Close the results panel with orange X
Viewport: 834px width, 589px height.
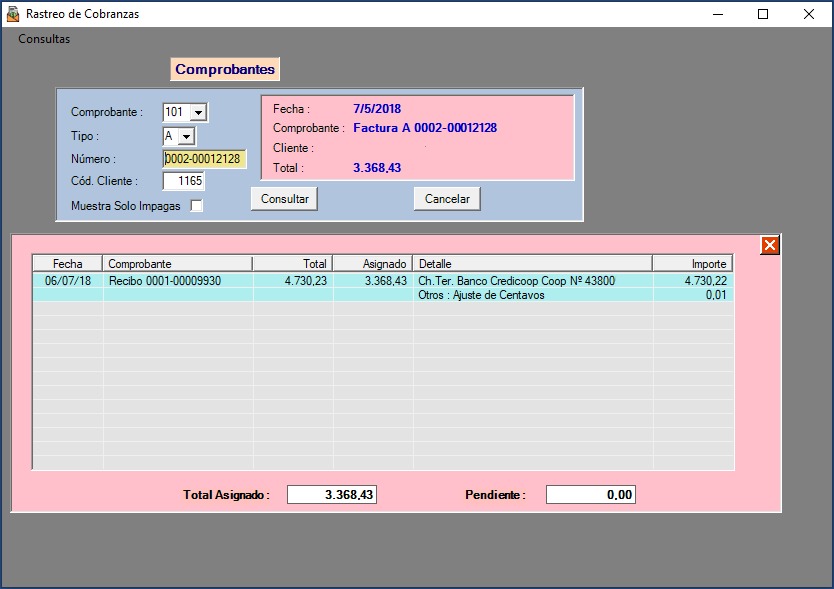[x=769, y=245]
